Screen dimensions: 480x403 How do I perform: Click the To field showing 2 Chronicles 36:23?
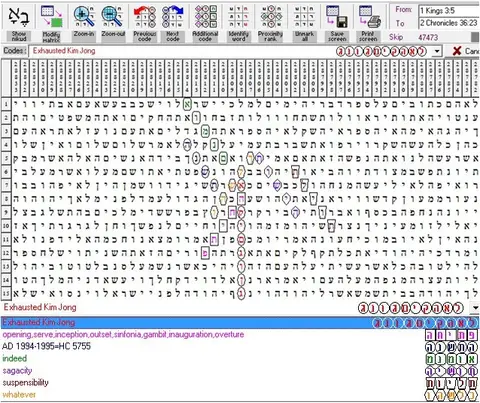coord(449,23)
